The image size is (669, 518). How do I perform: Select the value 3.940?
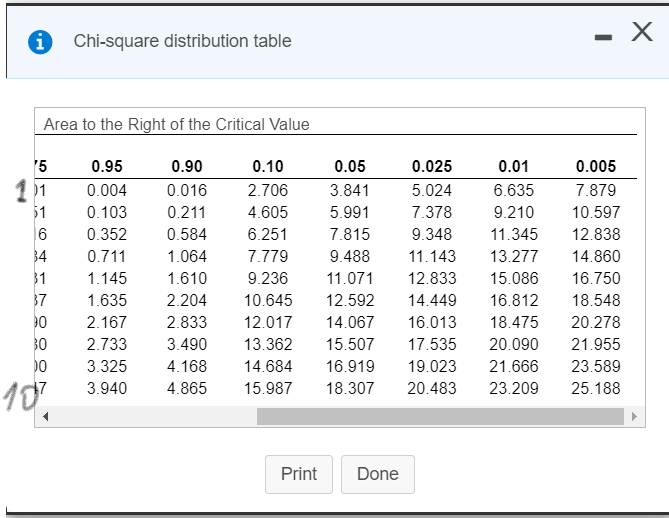pyautogui.click(x=107, y=388)
